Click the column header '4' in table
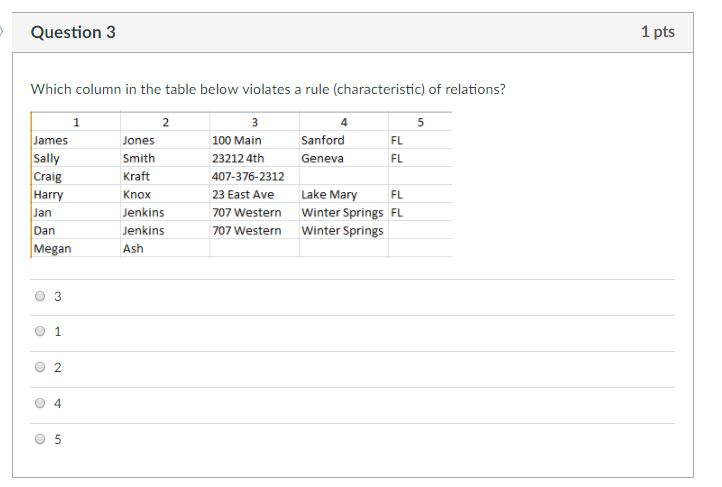 point(344,122)
